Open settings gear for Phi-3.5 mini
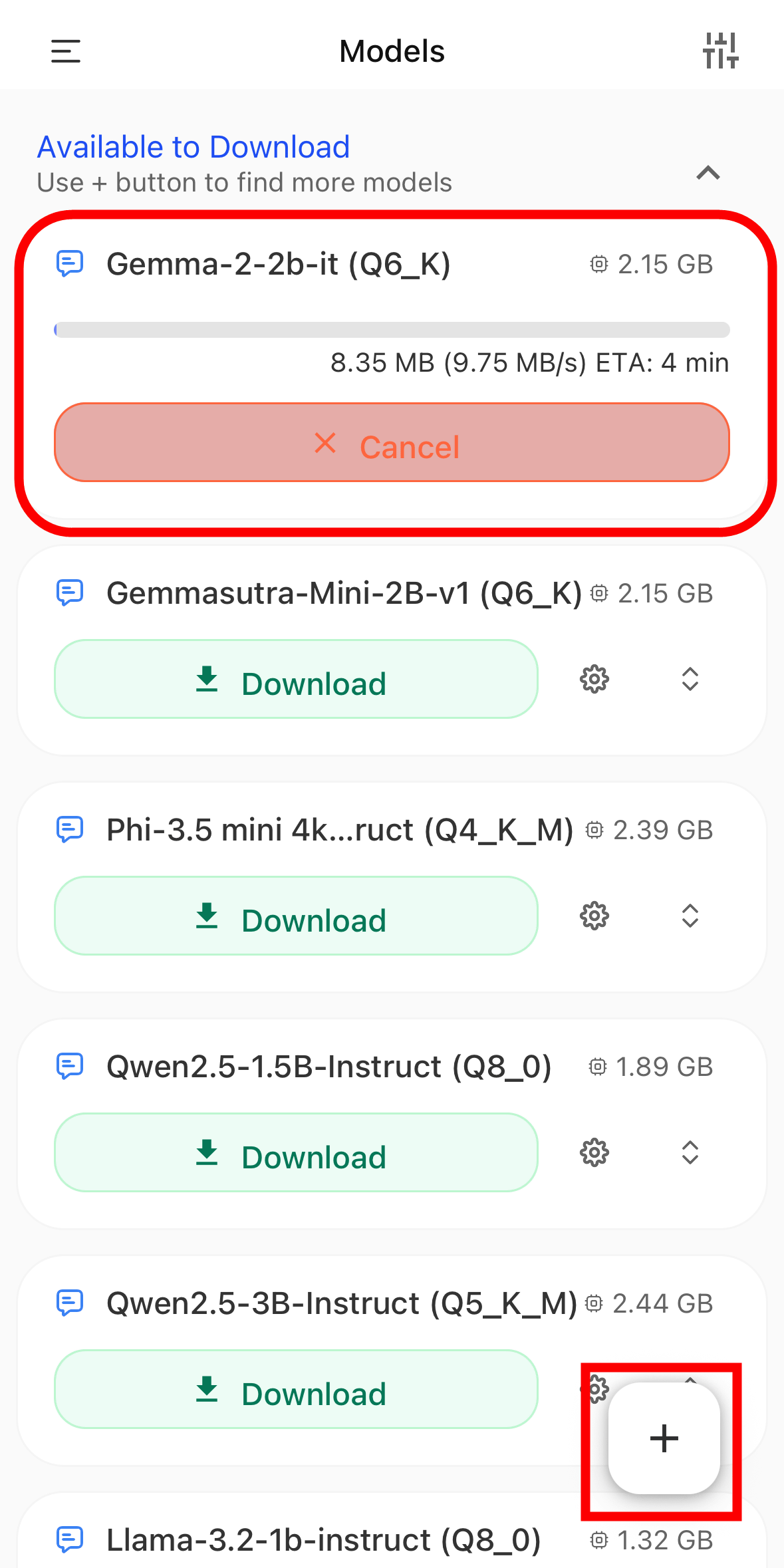Image resolution: width=784 pixels, height=1568 pixels. pos(594,916)
